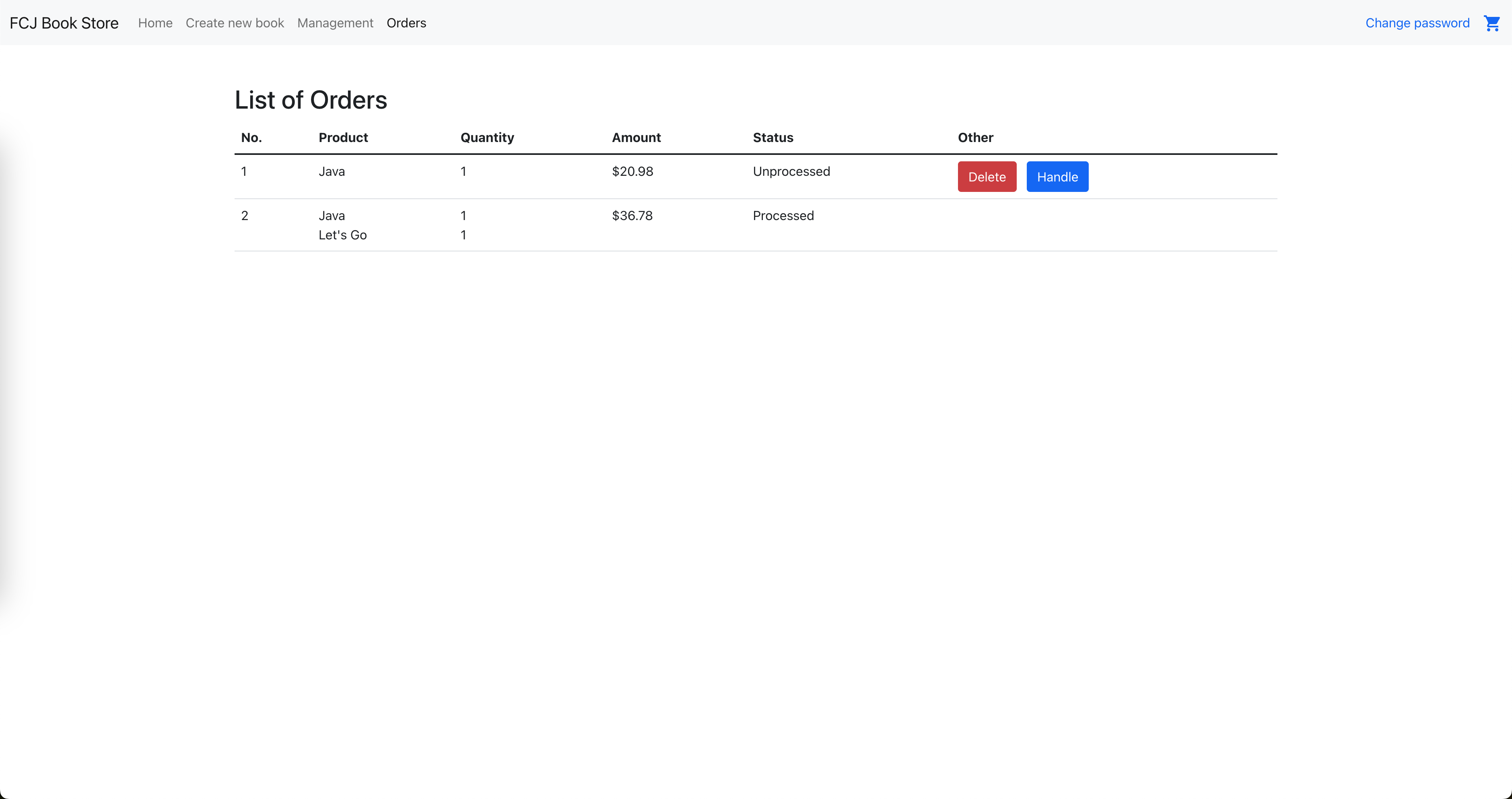Screen dimensions: 1512x799
Task: Open the Create new book page
Action: (x=235, y=23)
